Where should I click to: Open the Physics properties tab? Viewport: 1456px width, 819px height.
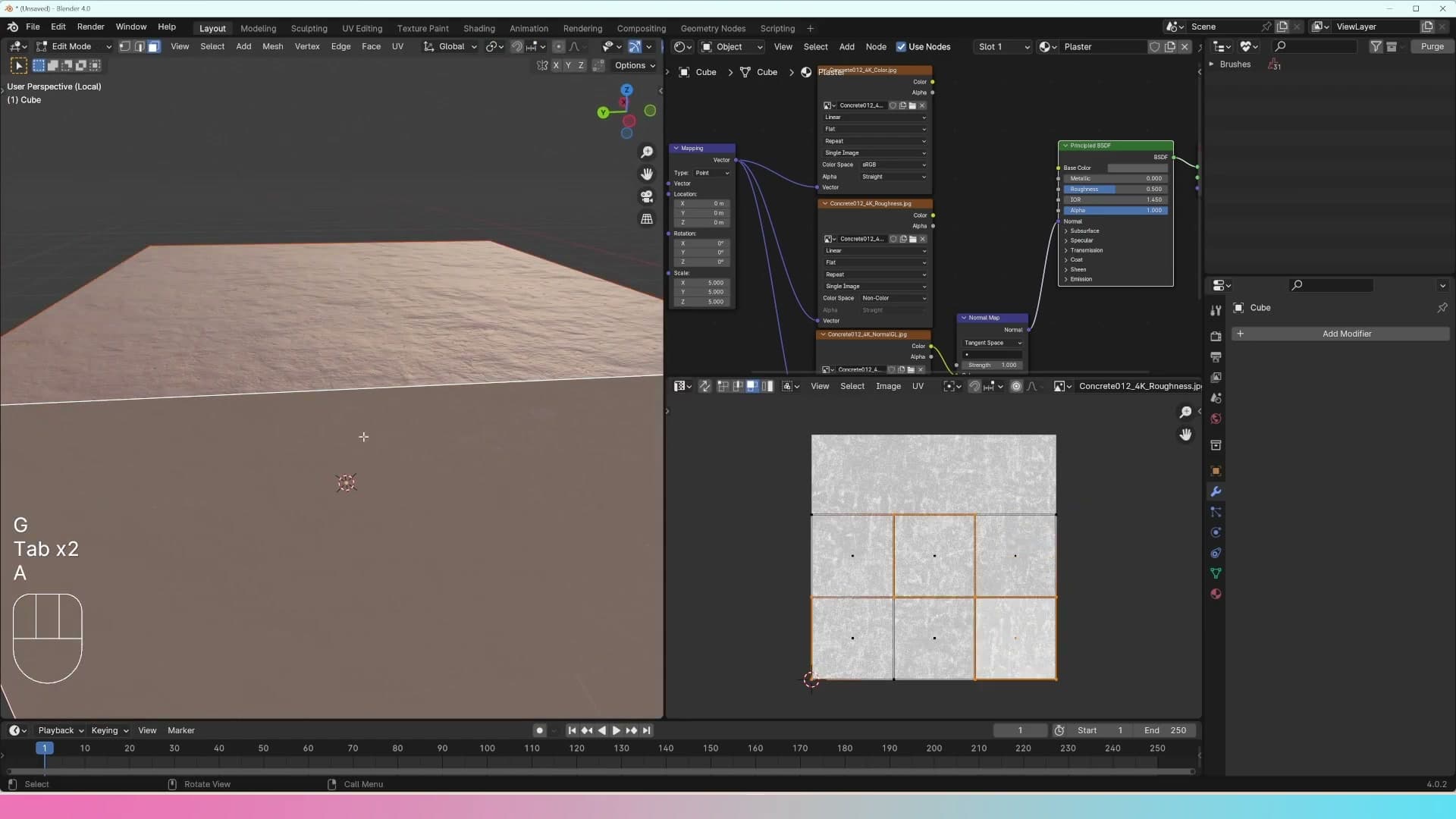coord(1216,532)
